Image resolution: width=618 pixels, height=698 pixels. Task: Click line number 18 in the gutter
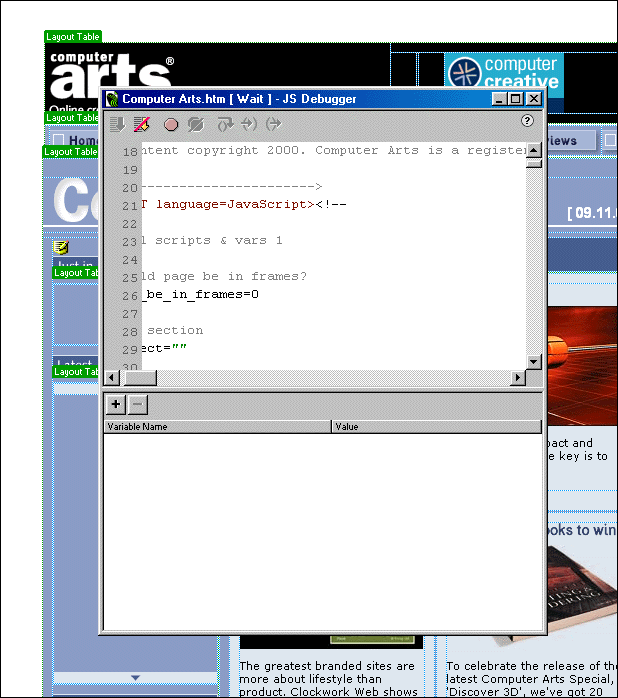(130, 152)
